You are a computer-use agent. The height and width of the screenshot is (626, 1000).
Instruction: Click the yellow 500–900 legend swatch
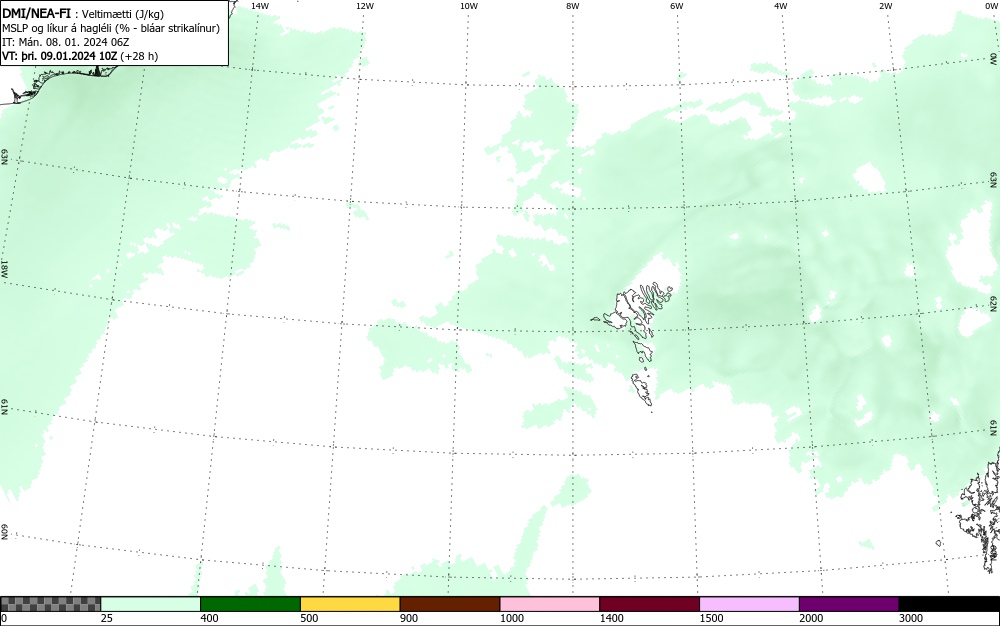(350, 604)
